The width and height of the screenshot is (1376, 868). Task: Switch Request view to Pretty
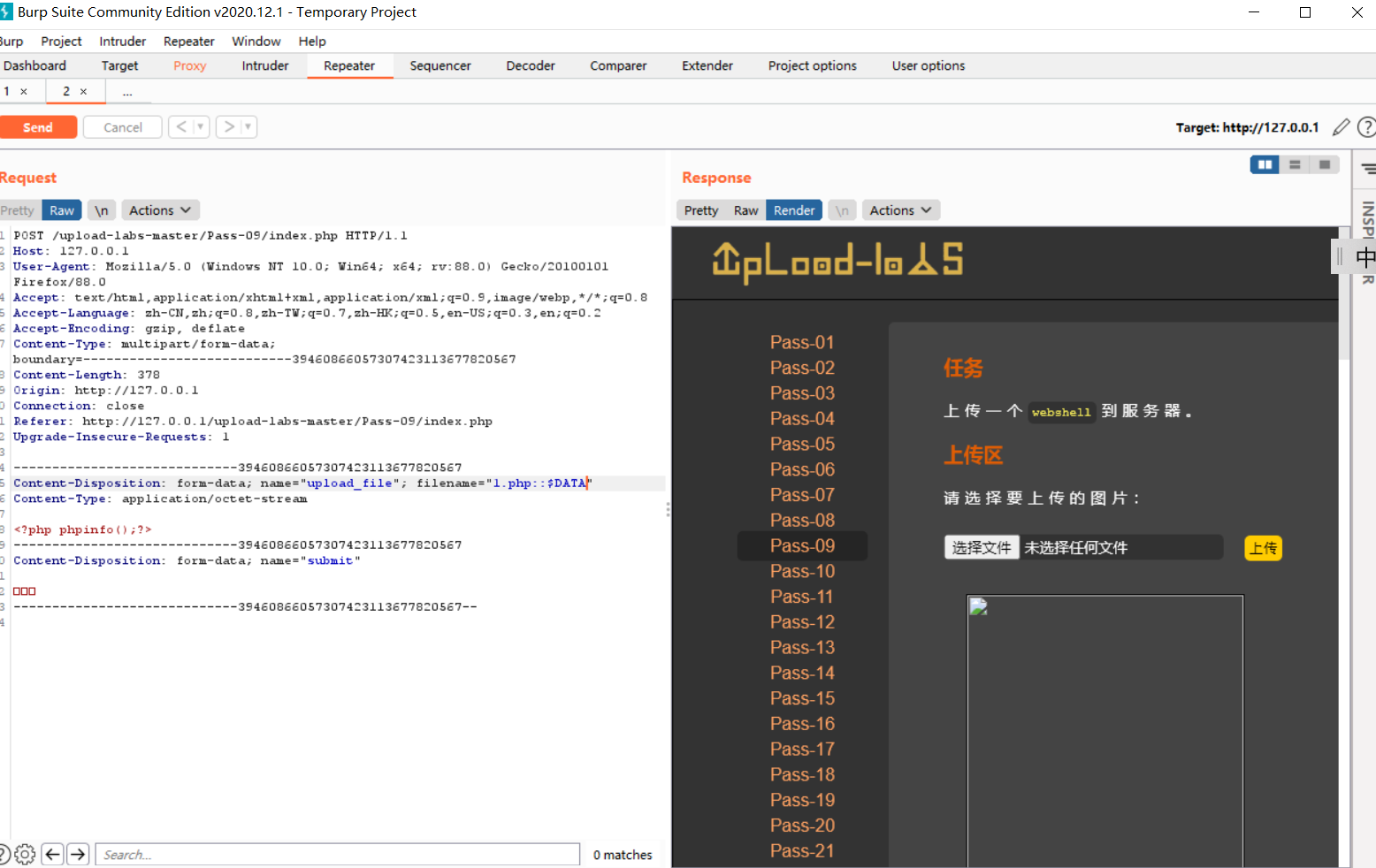click(18, 210)
